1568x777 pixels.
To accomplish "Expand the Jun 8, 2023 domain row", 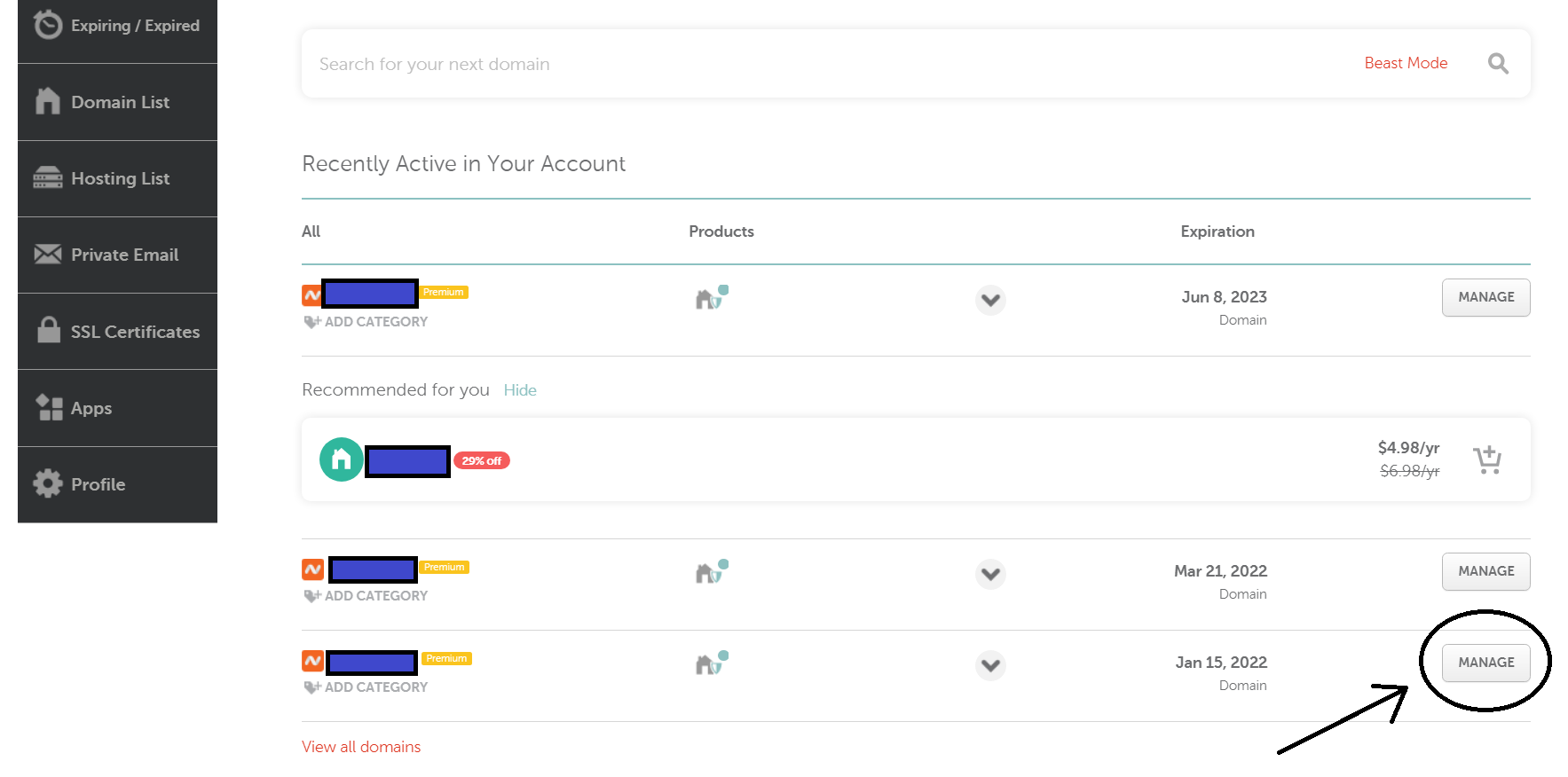I will point(990,300).
